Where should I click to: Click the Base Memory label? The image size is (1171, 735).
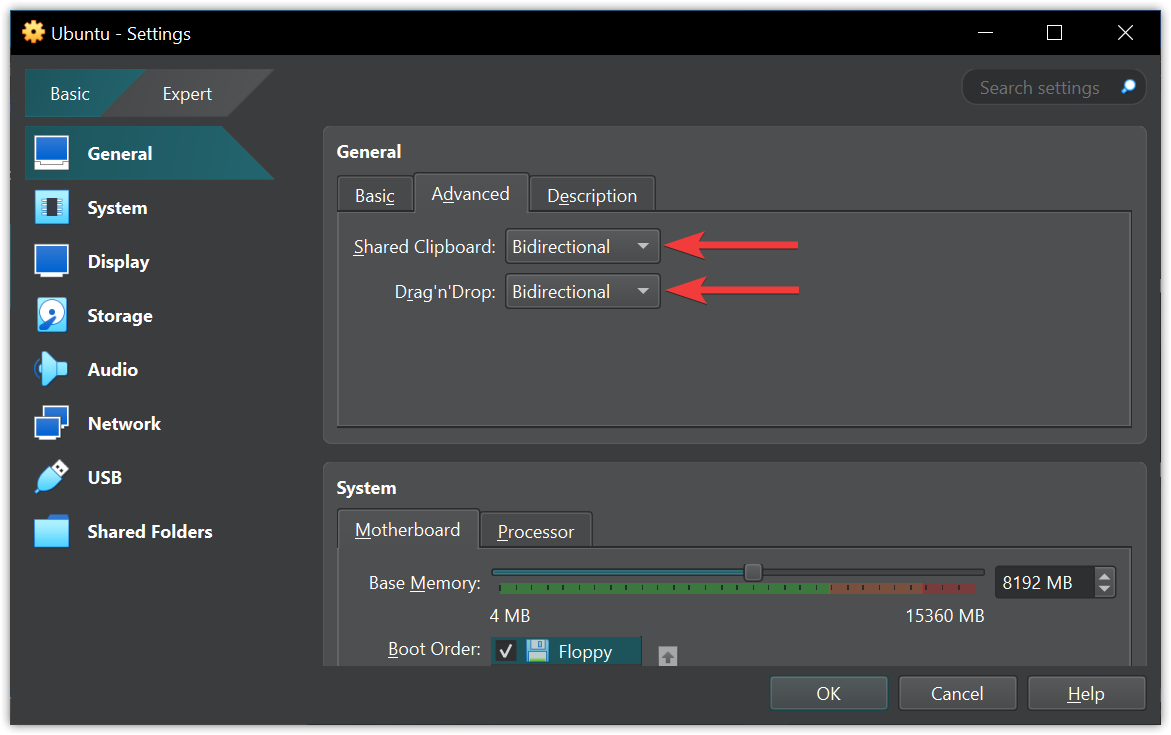424,583
